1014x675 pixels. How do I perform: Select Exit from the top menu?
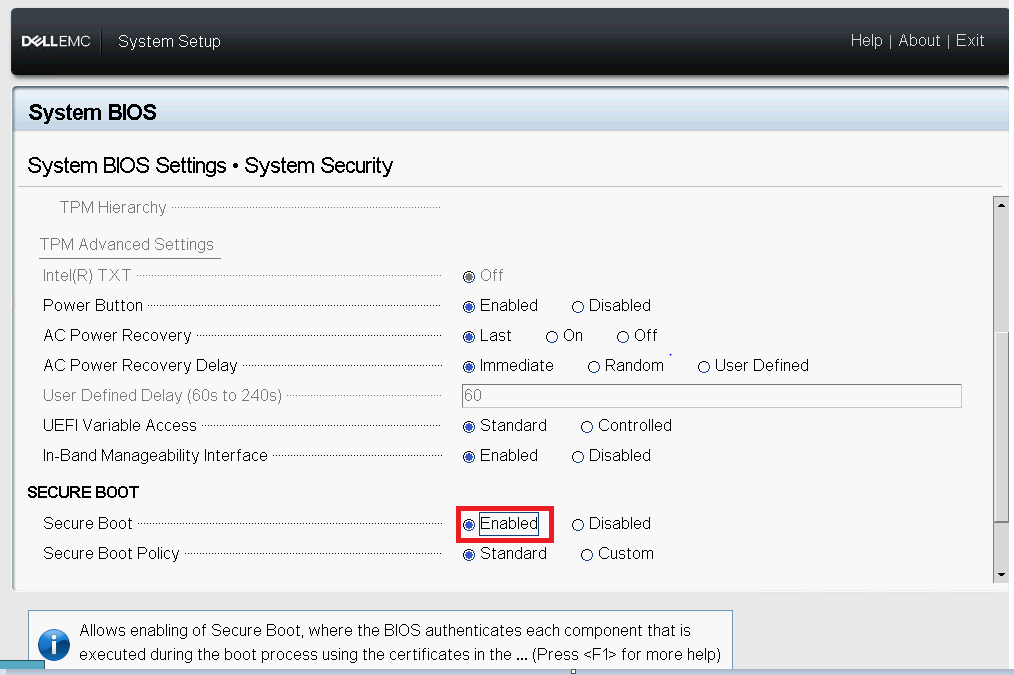[969, 40]
